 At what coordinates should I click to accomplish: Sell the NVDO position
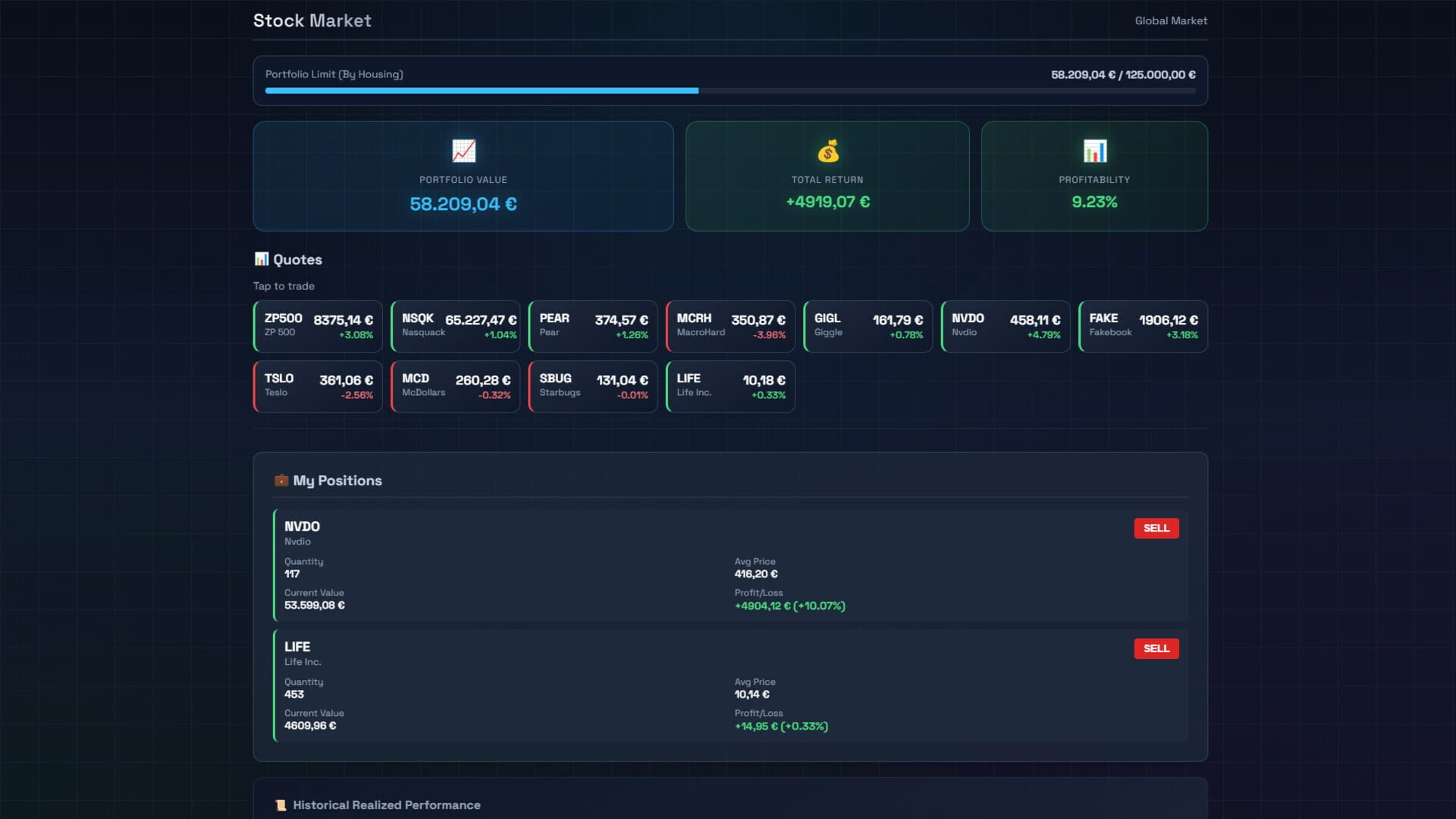(x=1156, y=528)
